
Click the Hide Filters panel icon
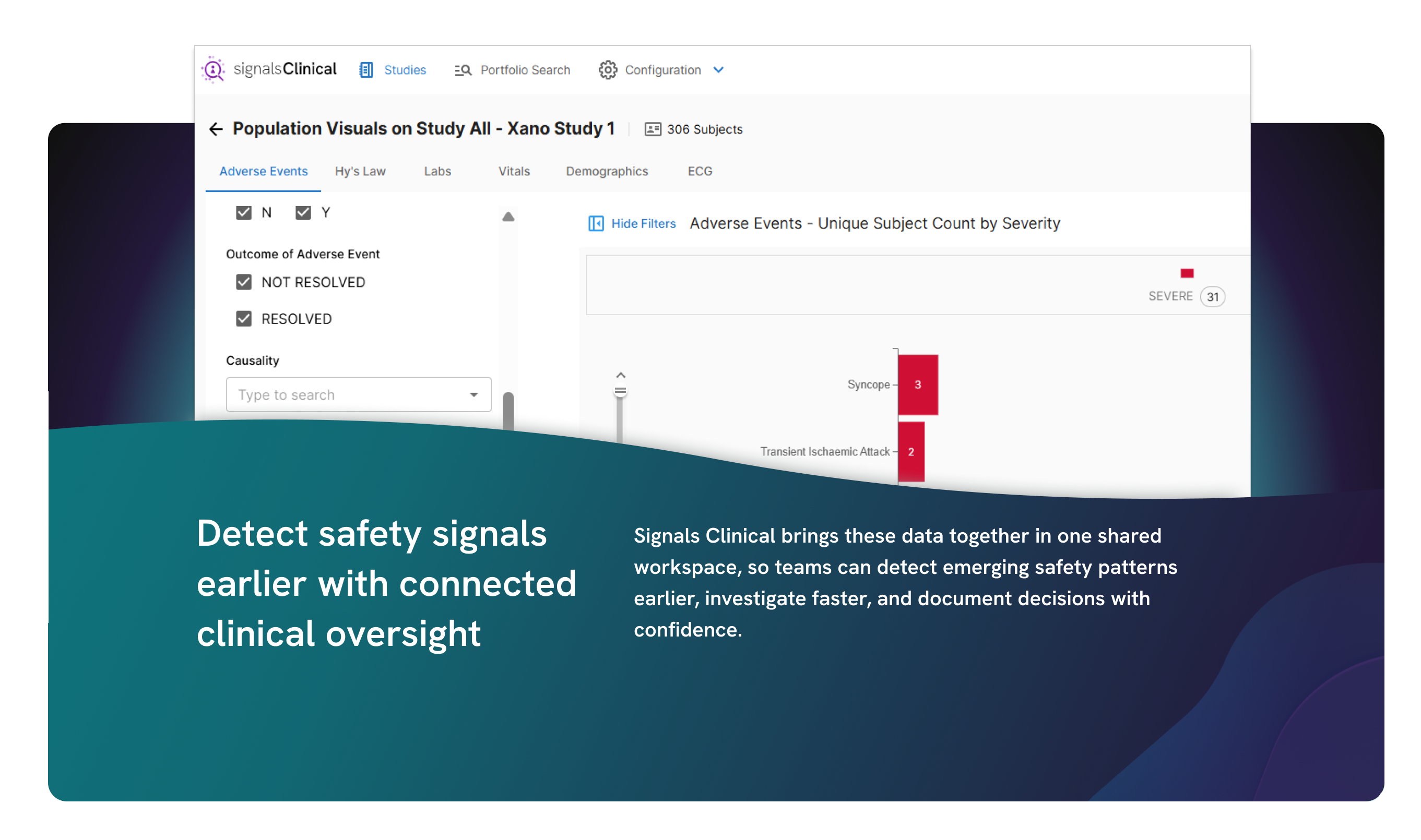[595, 224]
